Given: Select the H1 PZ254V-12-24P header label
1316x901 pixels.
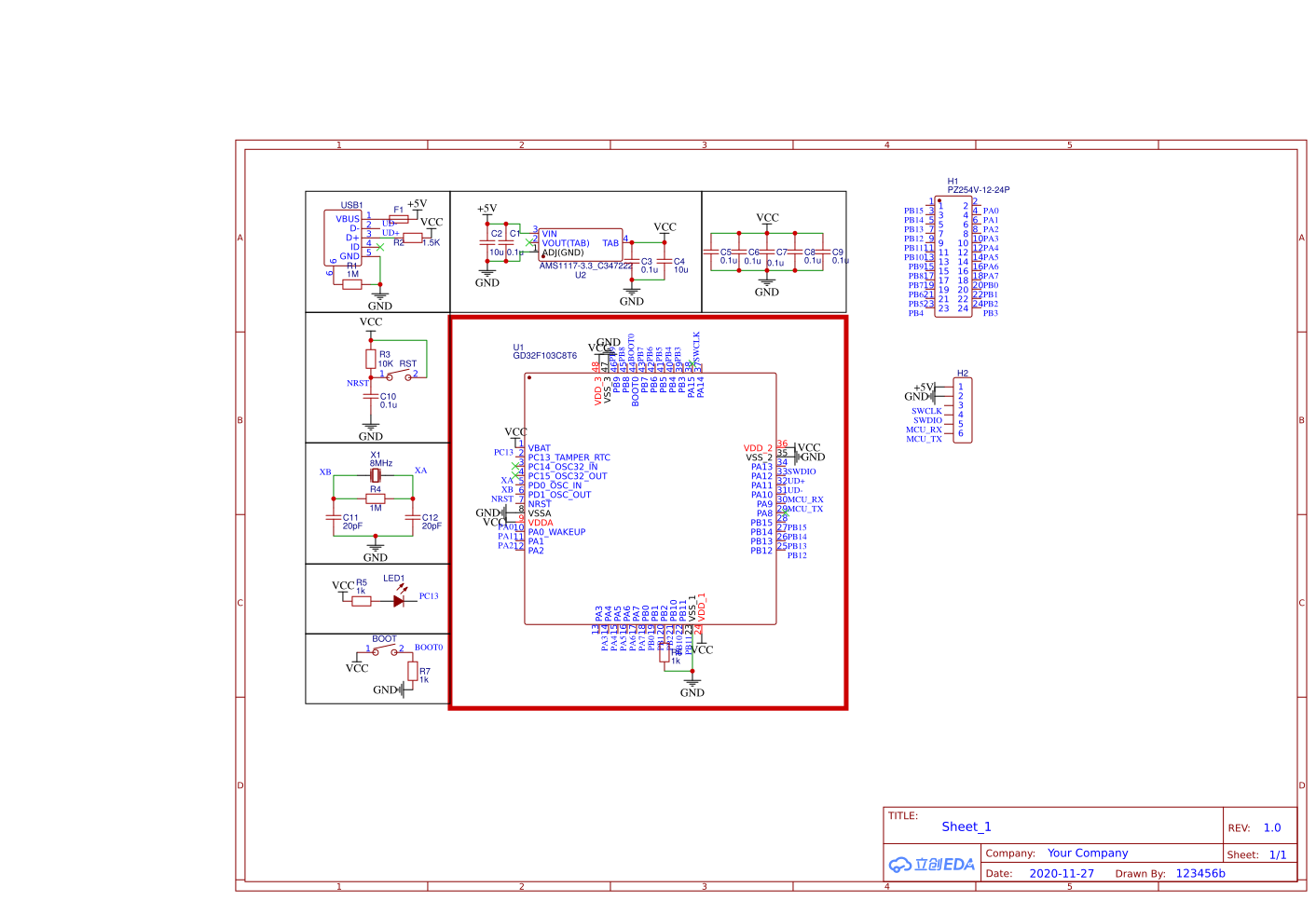Looking at the screenshot, I should (979, 185).
